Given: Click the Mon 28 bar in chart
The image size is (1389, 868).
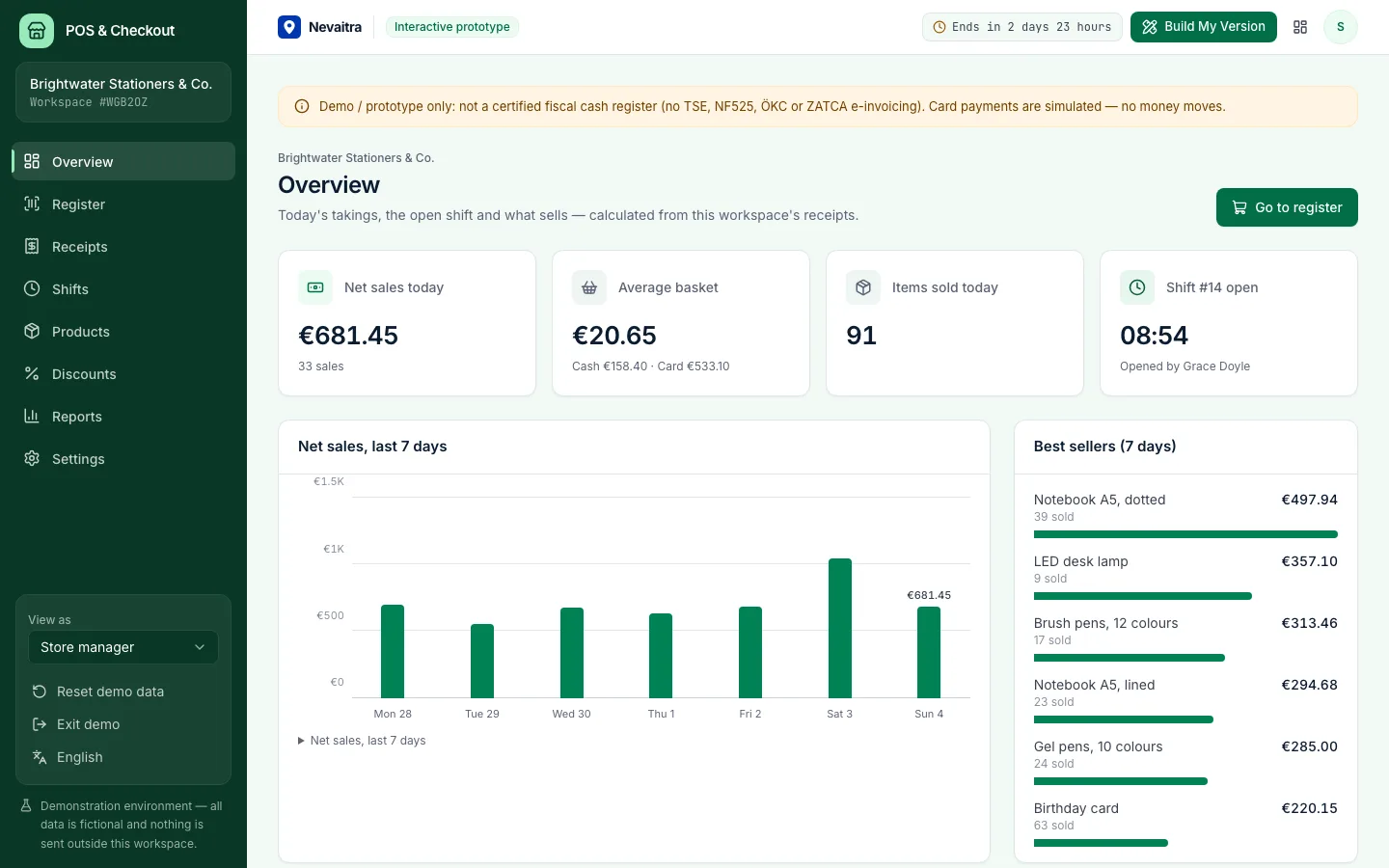Looking at the screenshot, I should (x=393, y=651).
